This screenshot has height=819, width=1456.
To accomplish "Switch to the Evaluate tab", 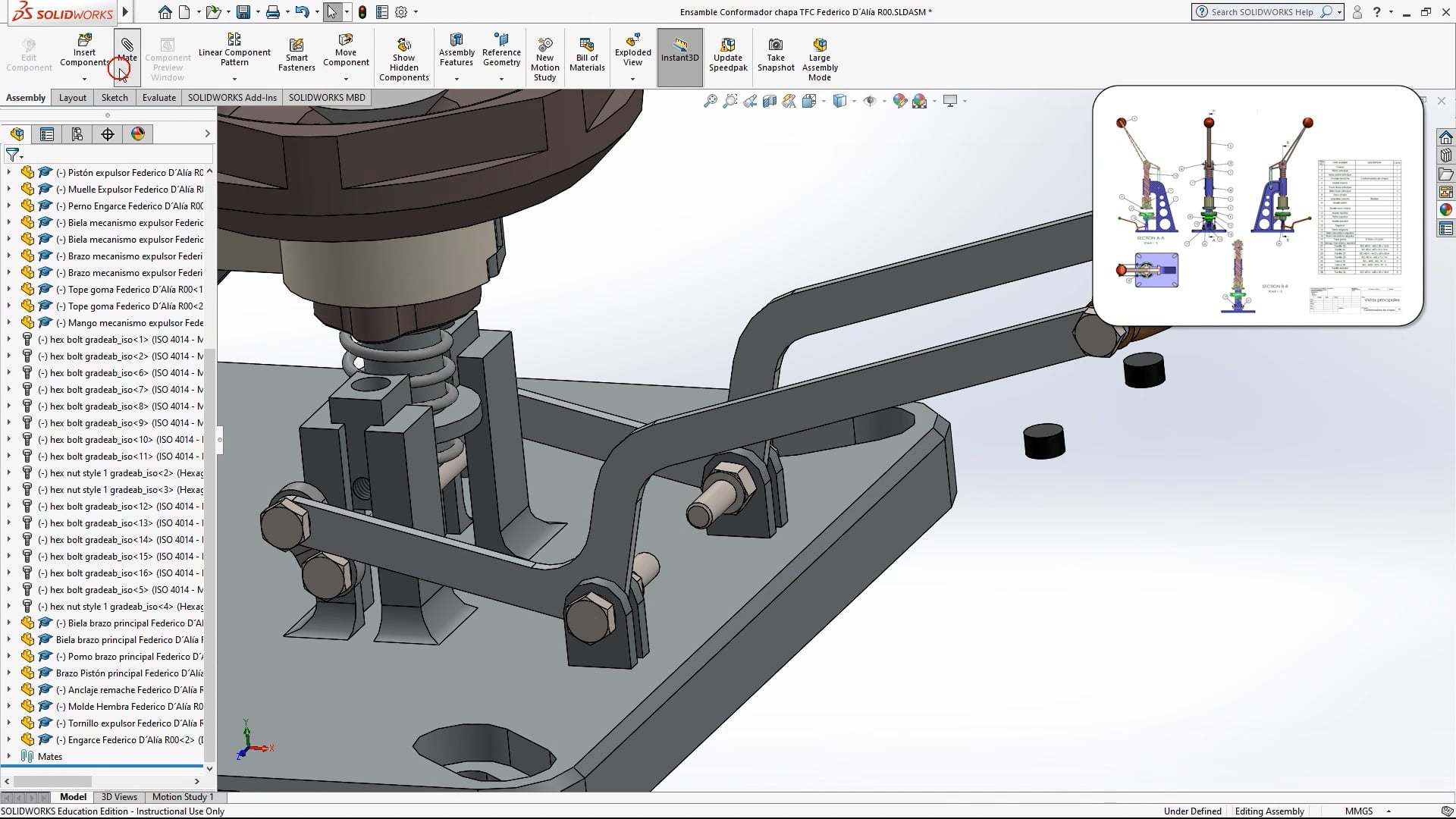I will coord(159,97).
